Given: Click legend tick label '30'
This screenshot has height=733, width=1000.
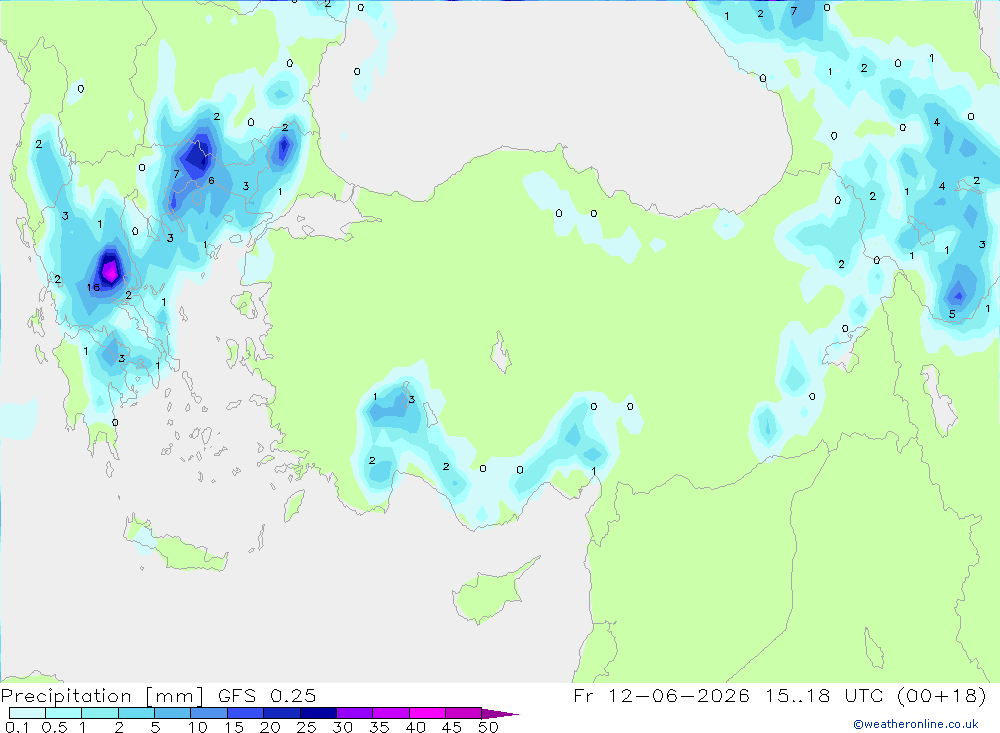Looking at the screenshot, I should [342, 727].
